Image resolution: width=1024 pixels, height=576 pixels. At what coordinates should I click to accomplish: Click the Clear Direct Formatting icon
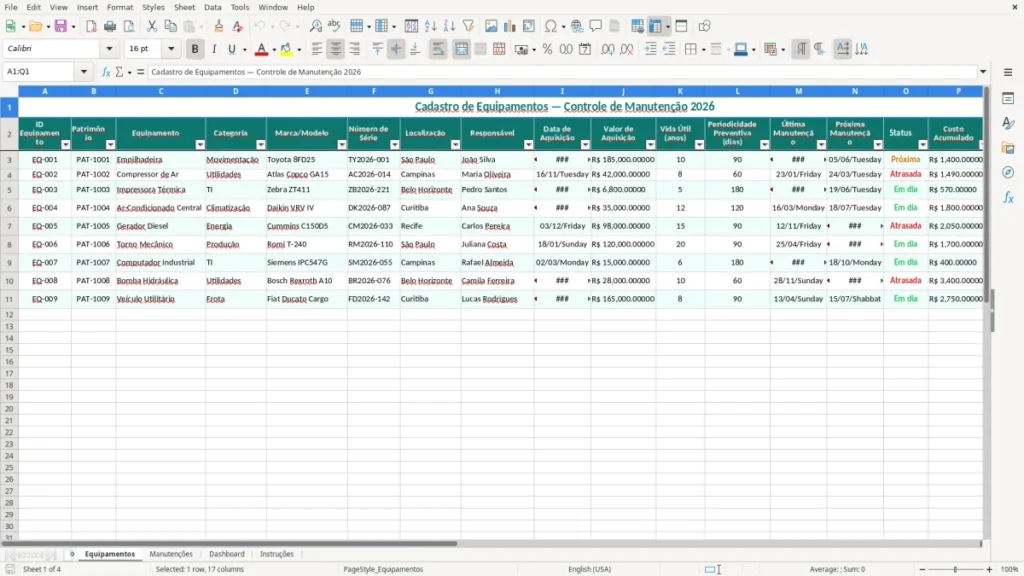coord(238,26)
